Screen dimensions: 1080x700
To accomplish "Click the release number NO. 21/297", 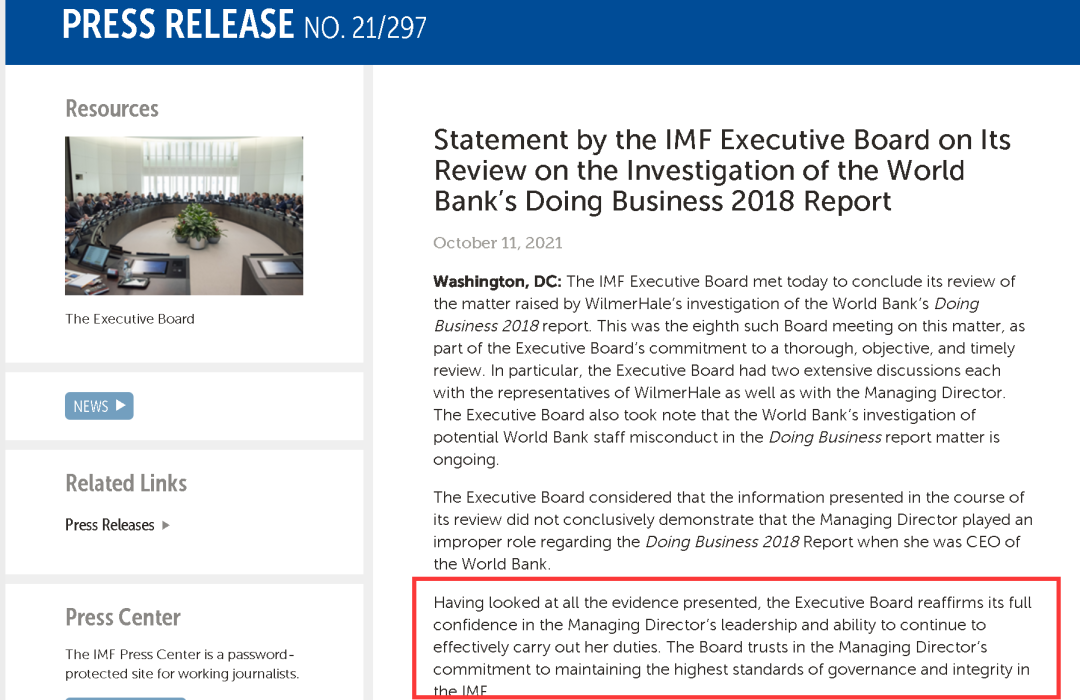I will (x=366, y=28).
